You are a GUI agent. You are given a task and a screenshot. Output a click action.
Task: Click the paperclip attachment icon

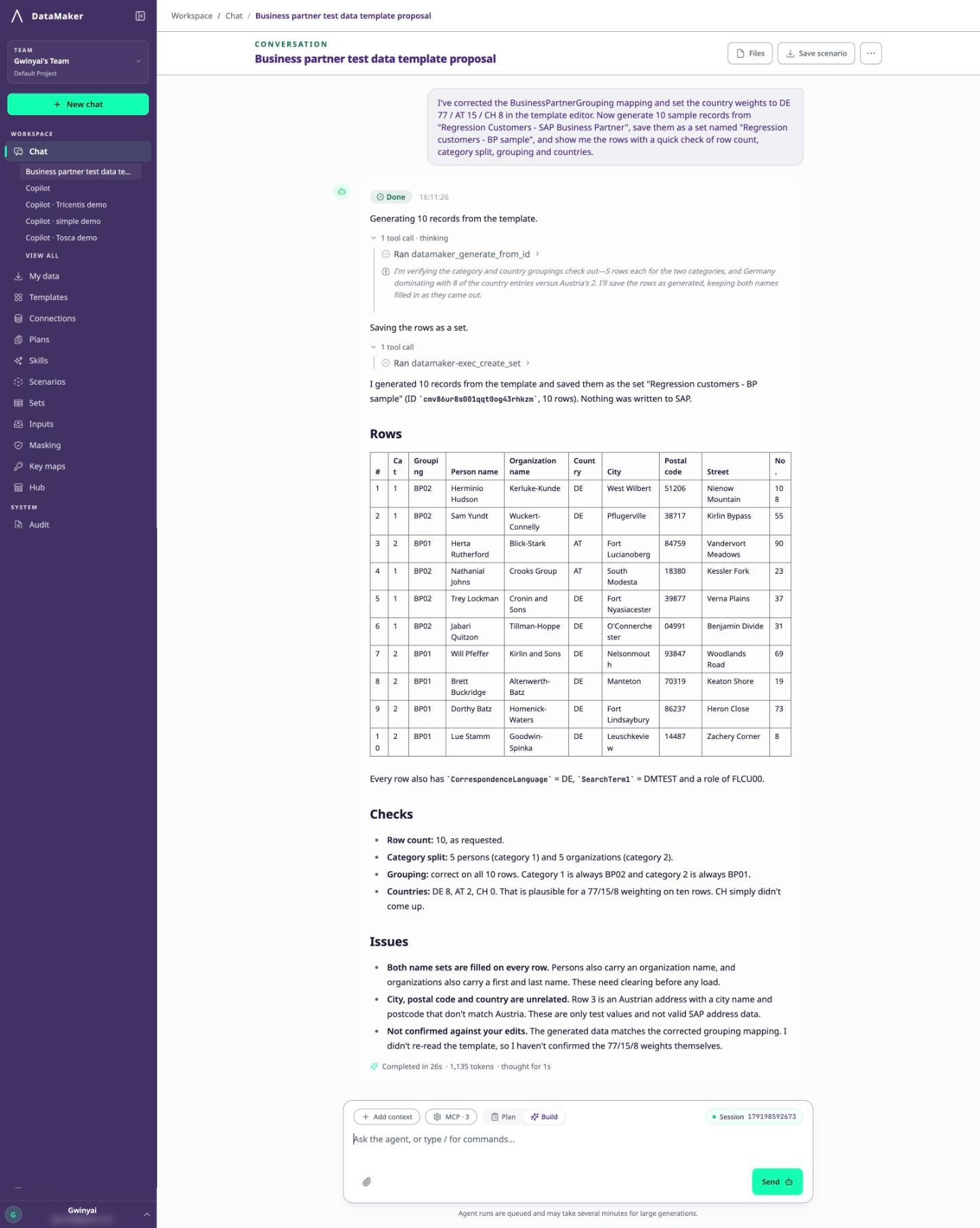366,1181
